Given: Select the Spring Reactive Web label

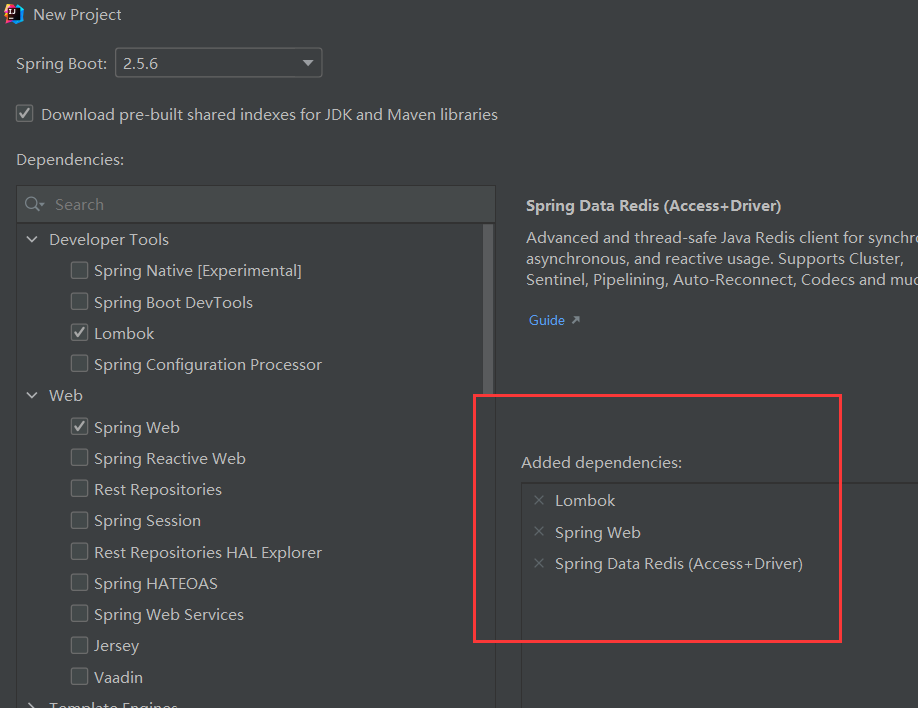Looking at the screenshot, I should [x=170, y=459].
